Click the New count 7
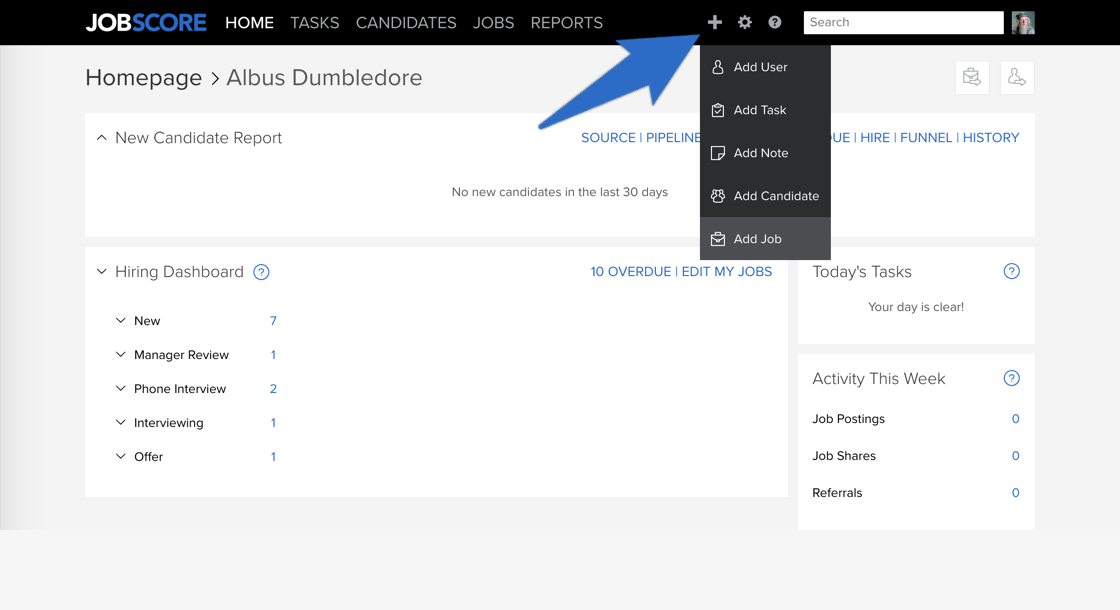This screenshot has height=610, width=1120. pyautogui.click(x=273, y=321)
